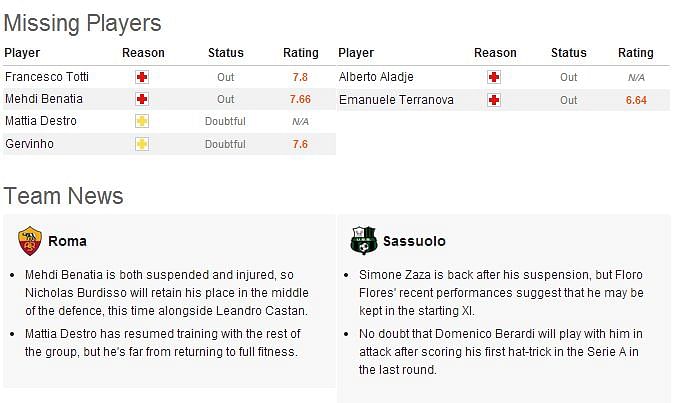Click Terranova's 6.64 rating value
The height and width of the screenshot is (403, 674).
point(636,100)
